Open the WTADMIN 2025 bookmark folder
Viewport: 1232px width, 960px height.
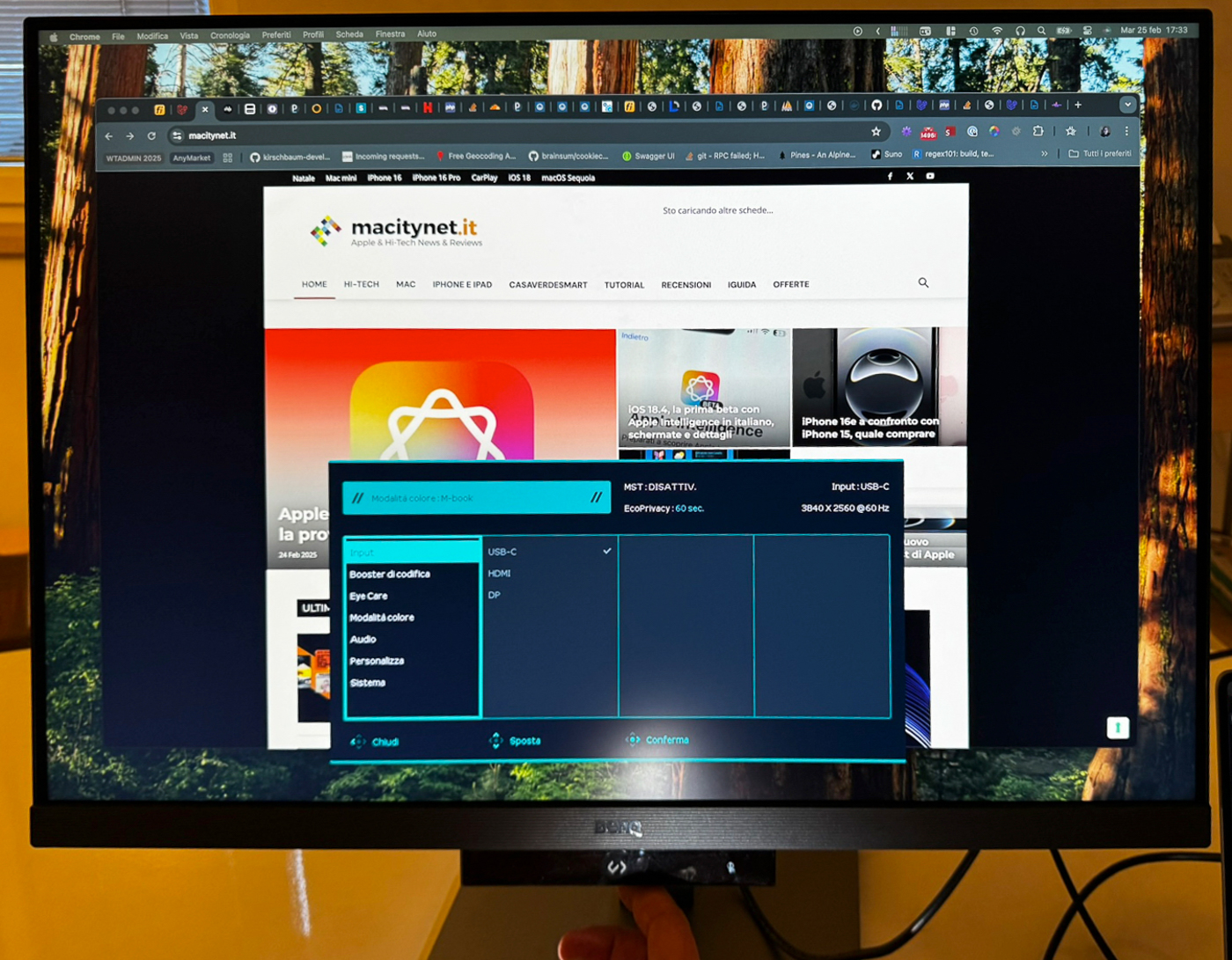pyautogui.click(x=134, y=158)
